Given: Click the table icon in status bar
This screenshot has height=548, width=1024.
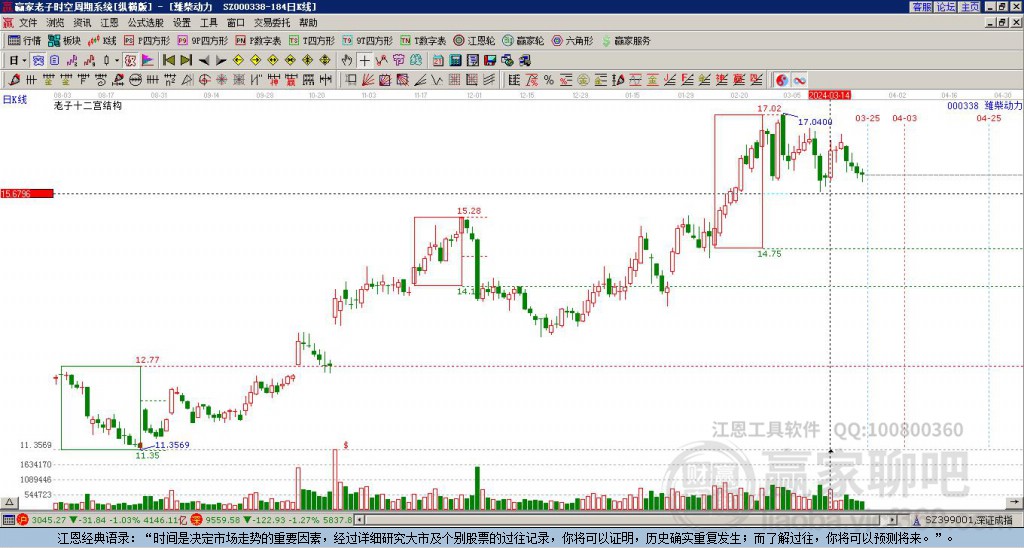Looking at the screenshot, I should pos(8,520).
